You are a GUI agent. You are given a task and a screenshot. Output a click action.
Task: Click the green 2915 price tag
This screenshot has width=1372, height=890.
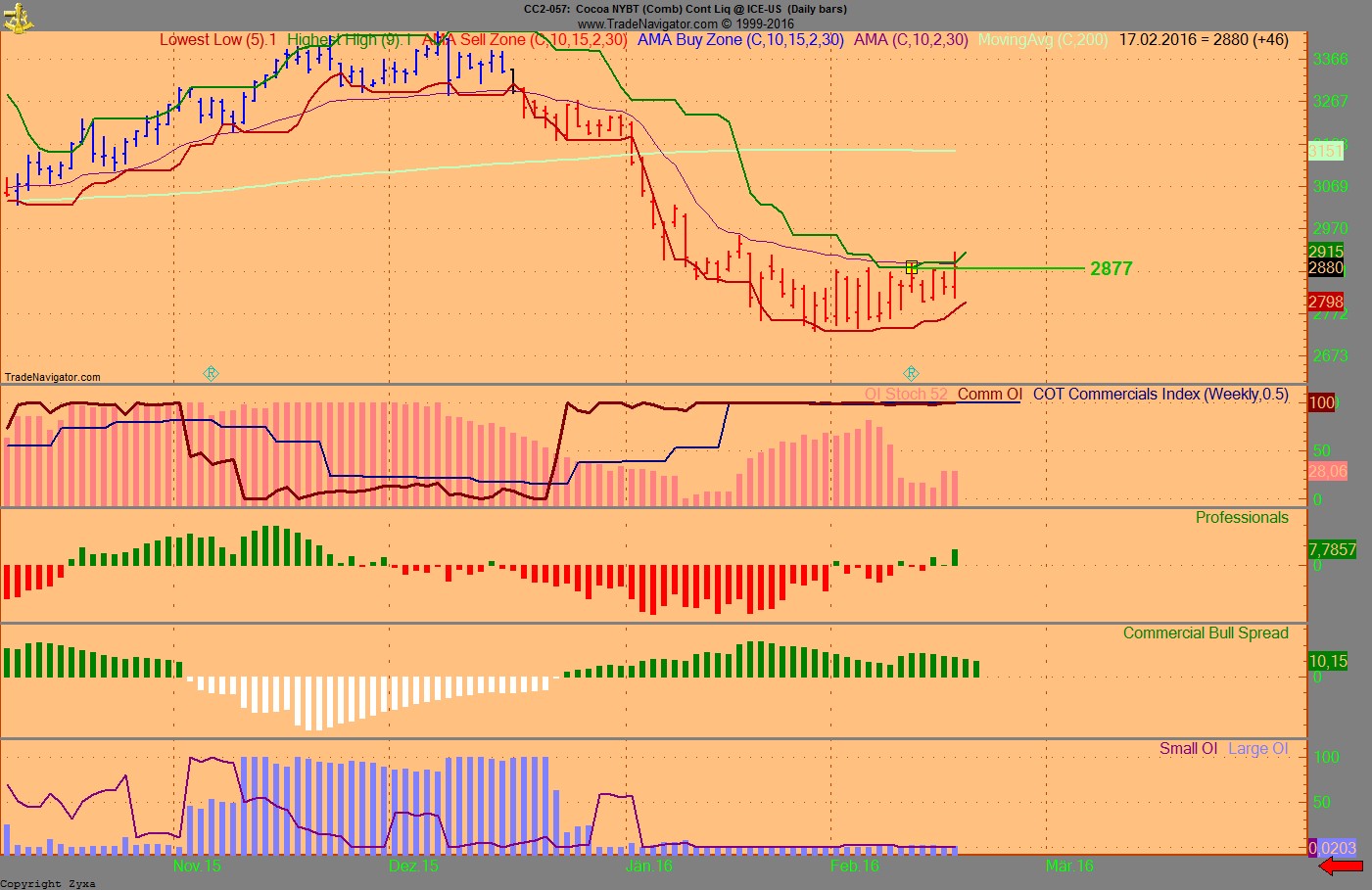point(1328,252)
